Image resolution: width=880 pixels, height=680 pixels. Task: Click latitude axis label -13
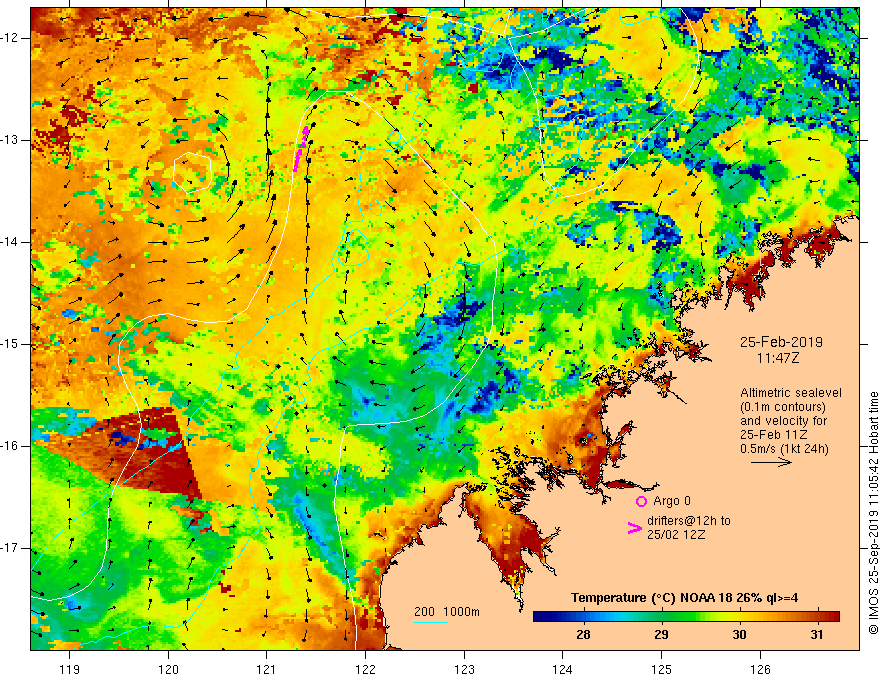click(x=10, y=140)
